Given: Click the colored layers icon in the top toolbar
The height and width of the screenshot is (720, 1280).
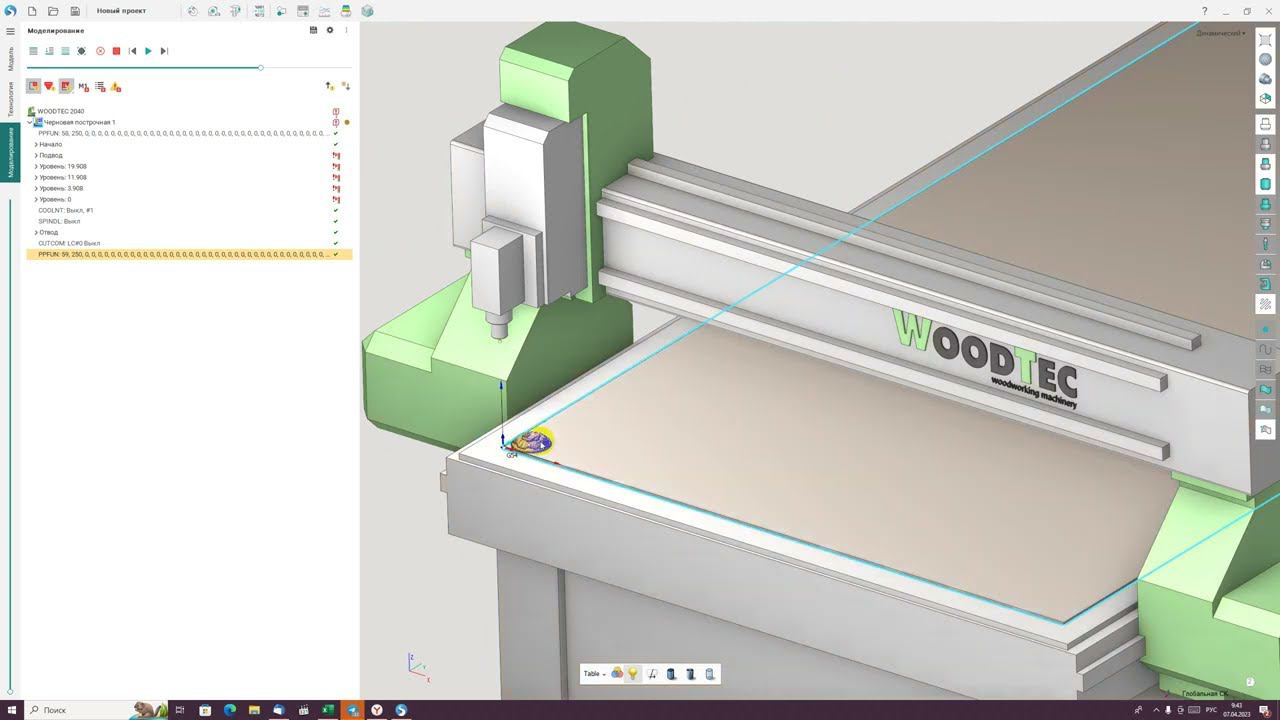Looking at the screenshot, I should [346, 11].
